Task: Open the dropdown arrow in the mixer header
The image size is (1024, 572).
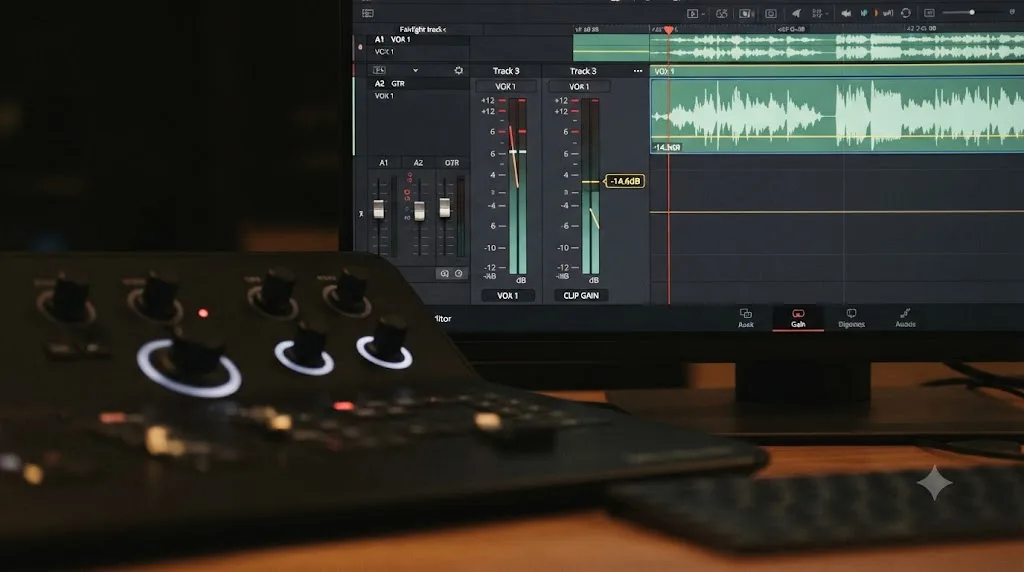Action: (415, 71)
